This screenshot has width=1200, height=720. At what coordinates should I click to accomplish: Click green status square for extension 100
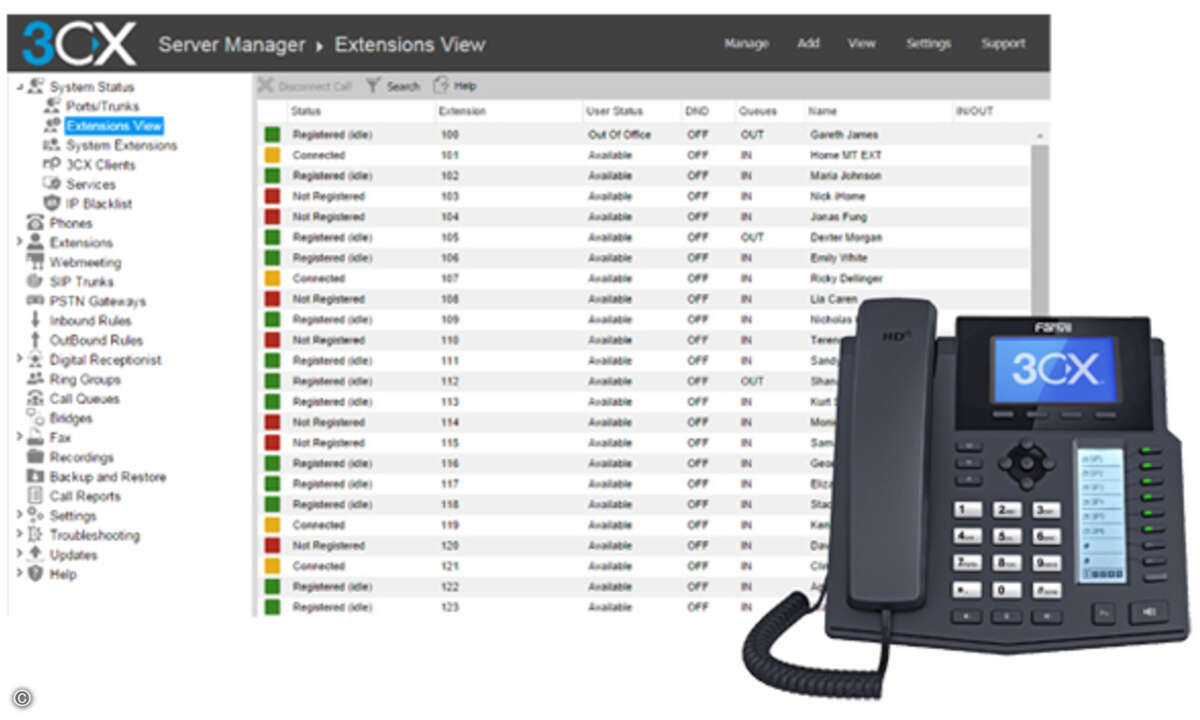click(x=272, y=134)
